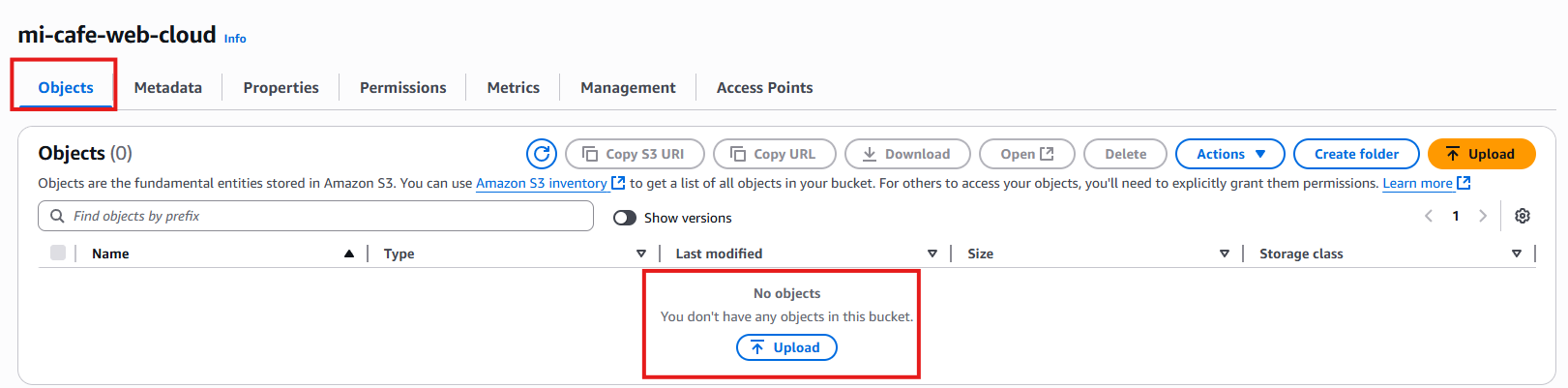
Task: Click Create folder button
Action: click(x=1356, y=154)
